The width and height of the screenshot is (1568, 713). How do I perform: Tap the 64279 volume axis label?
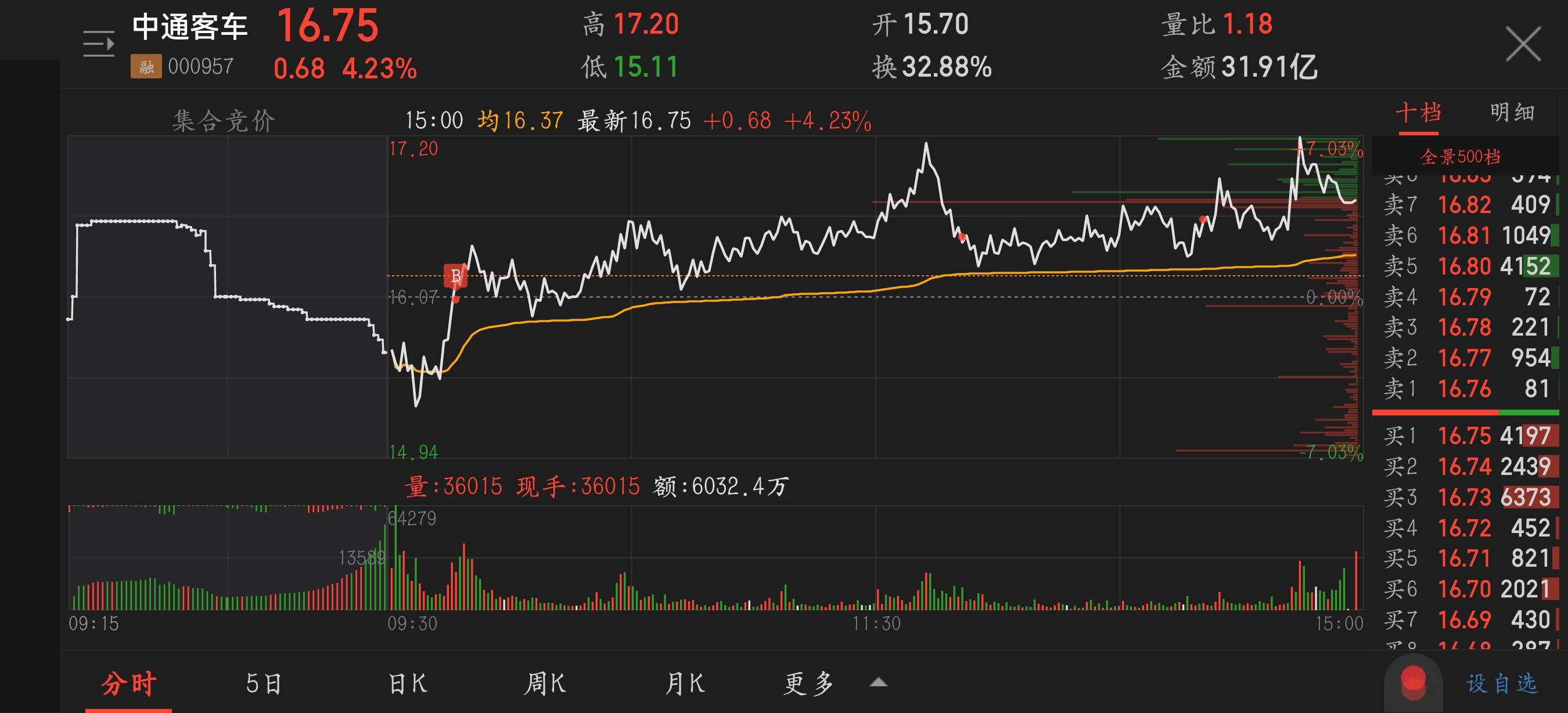(412, 518)
